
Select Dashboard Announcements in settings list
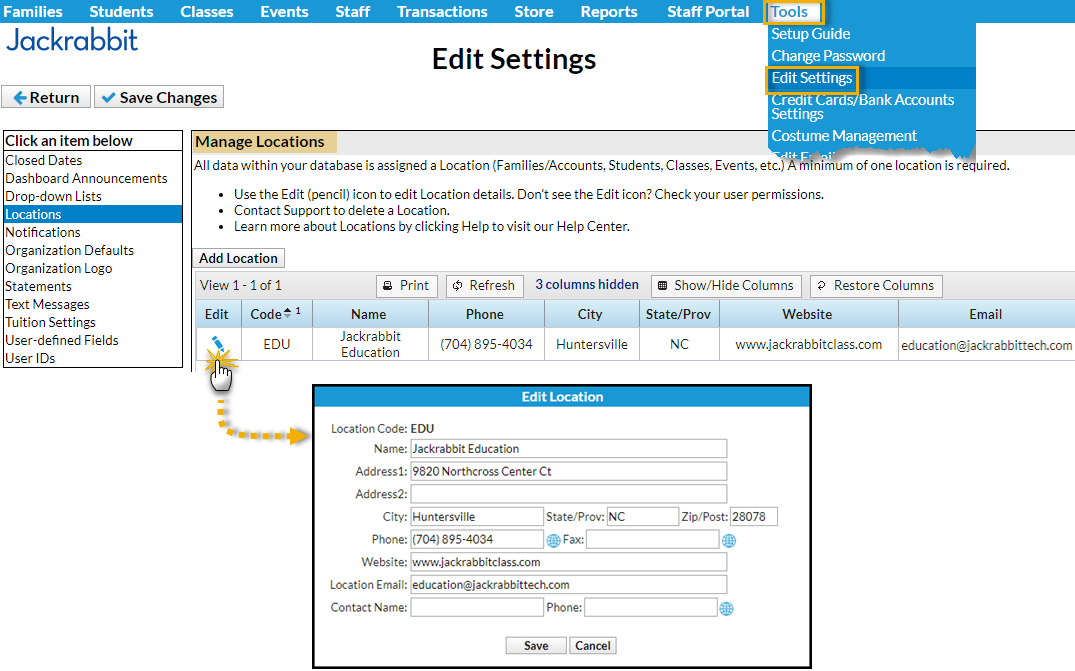click(x=93, y=178)
